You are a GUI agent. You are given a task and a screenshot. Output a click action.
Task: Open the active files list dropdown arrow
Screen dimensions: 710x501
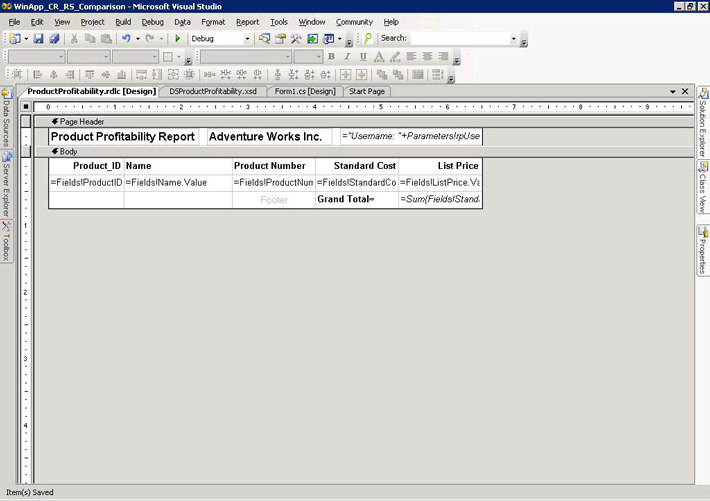coord(673,92)
